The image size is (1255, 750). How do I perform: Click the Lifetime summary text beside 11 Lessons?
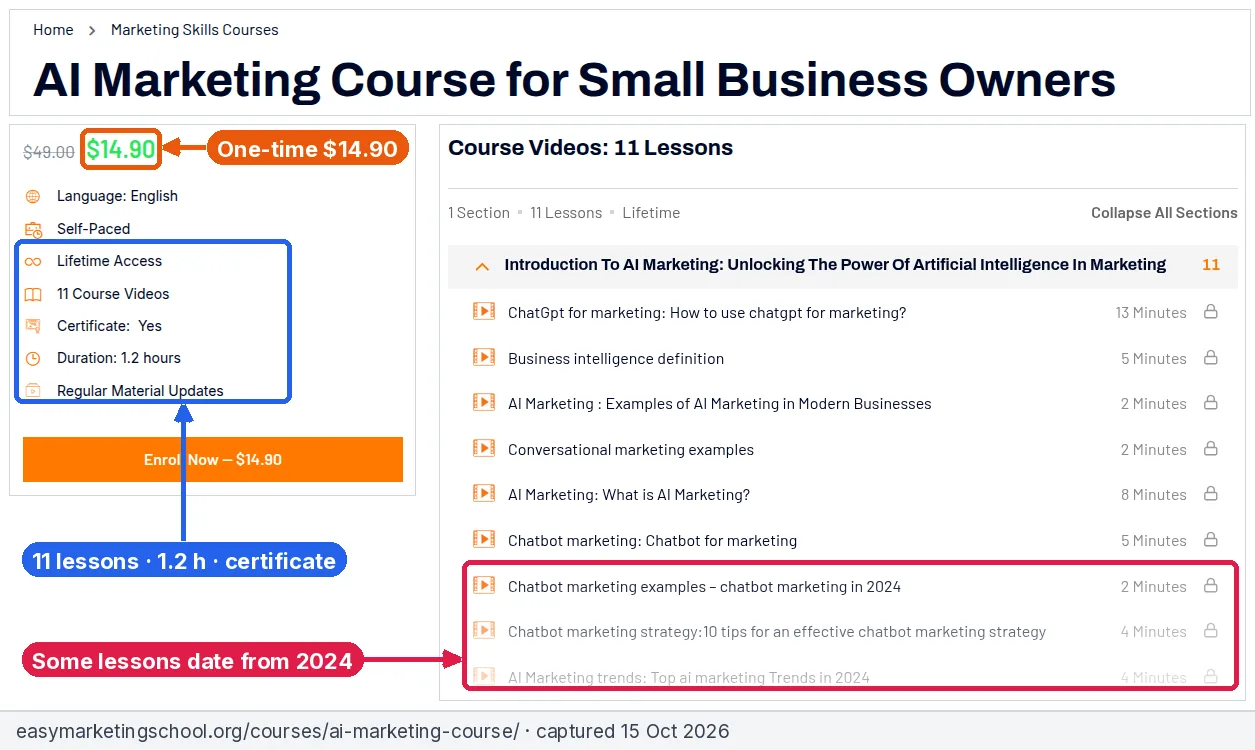pyautogui.click(x=651, y=213)
